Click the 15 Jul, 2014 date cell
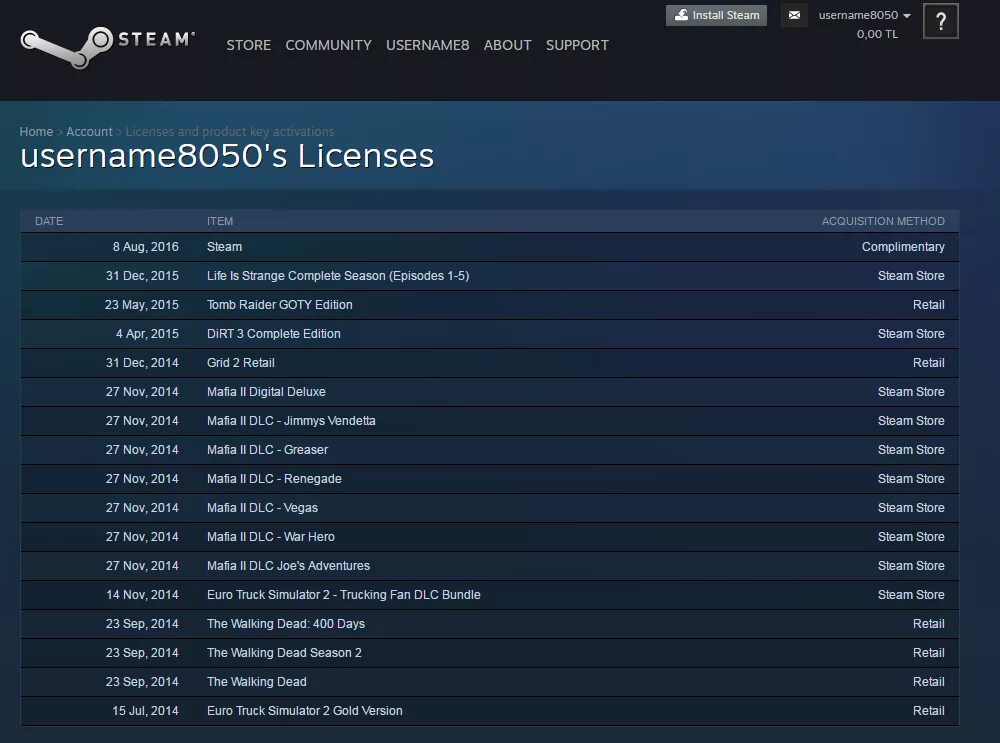The width and height of the screenshot is (1000, 743). (145, 711)
